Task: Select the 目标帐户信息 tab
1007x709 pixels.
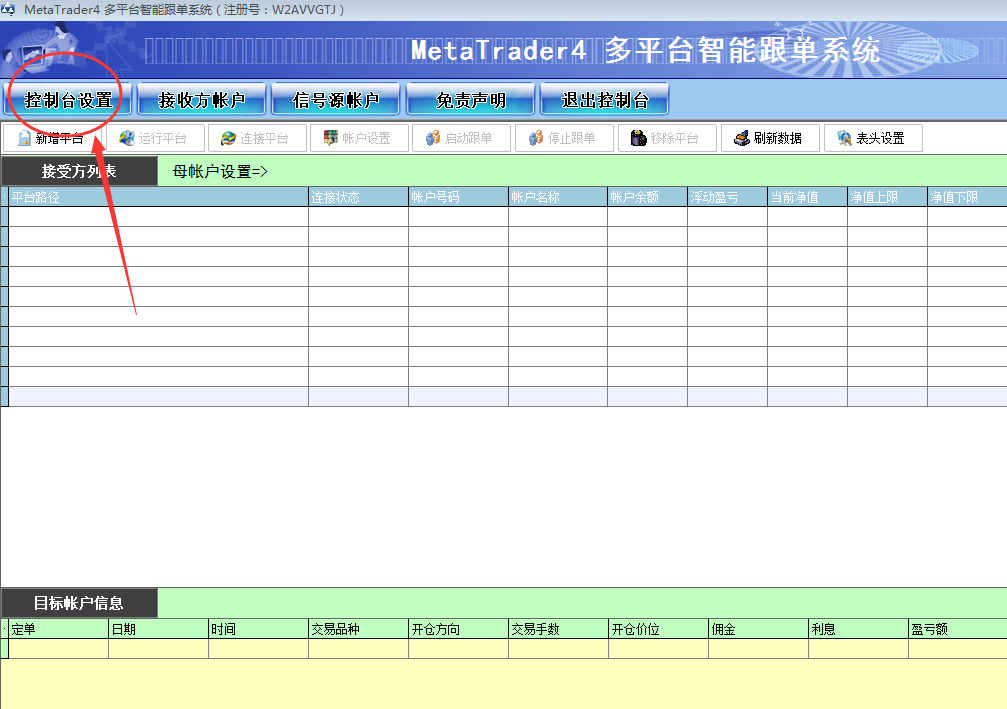Action: pos(79,603)
